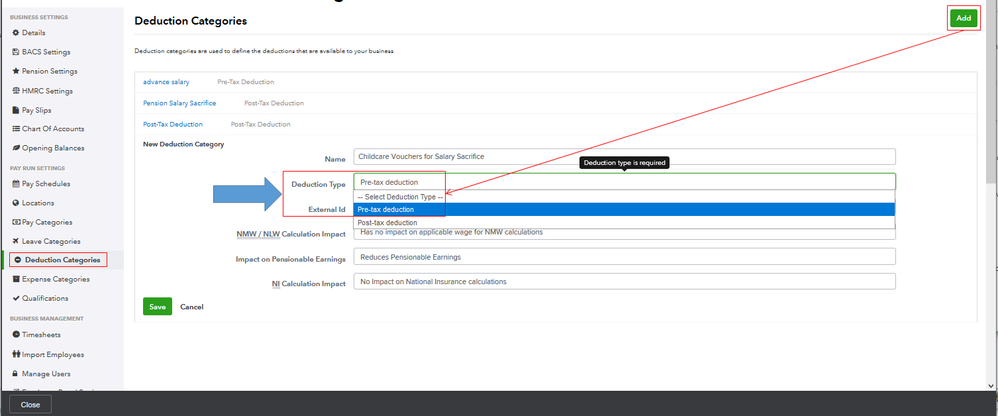998x416 pixels.
Task: Click the plane icon for Leave Categories
Action: pos(16,242)
